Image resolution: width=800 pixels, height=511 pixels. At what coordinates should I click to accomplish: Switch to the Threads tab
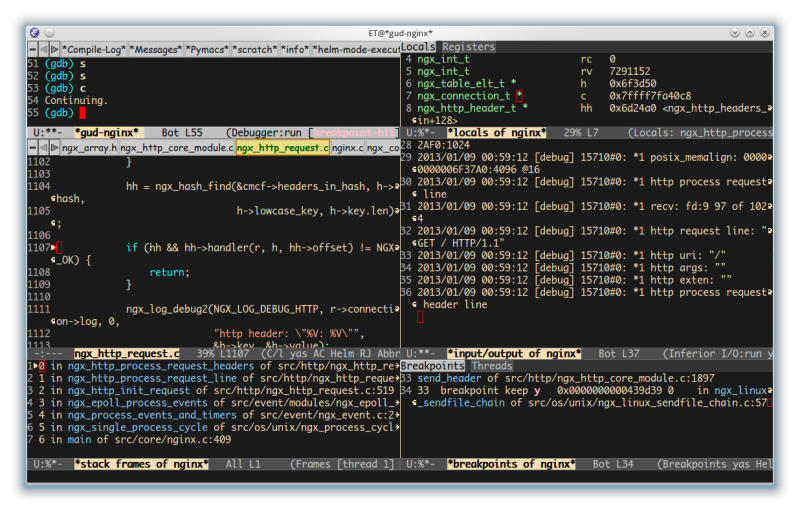click(492, 366)
